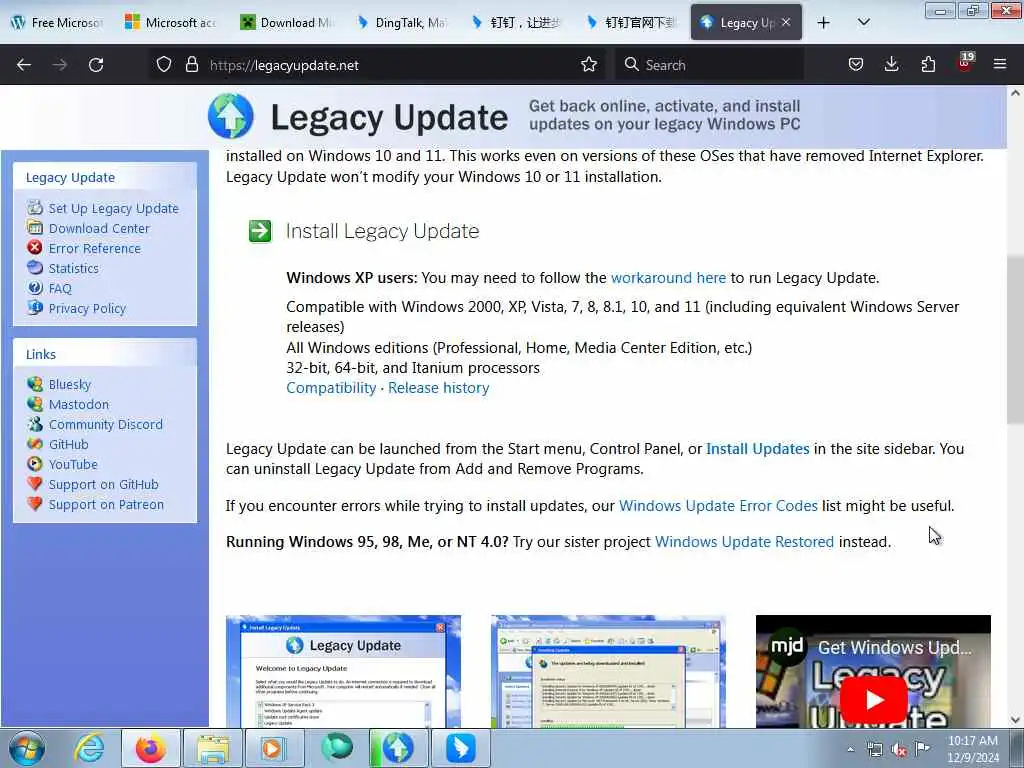Open Firefox from the taskbar
1024x768 pixels.
(x=150, y=748)
